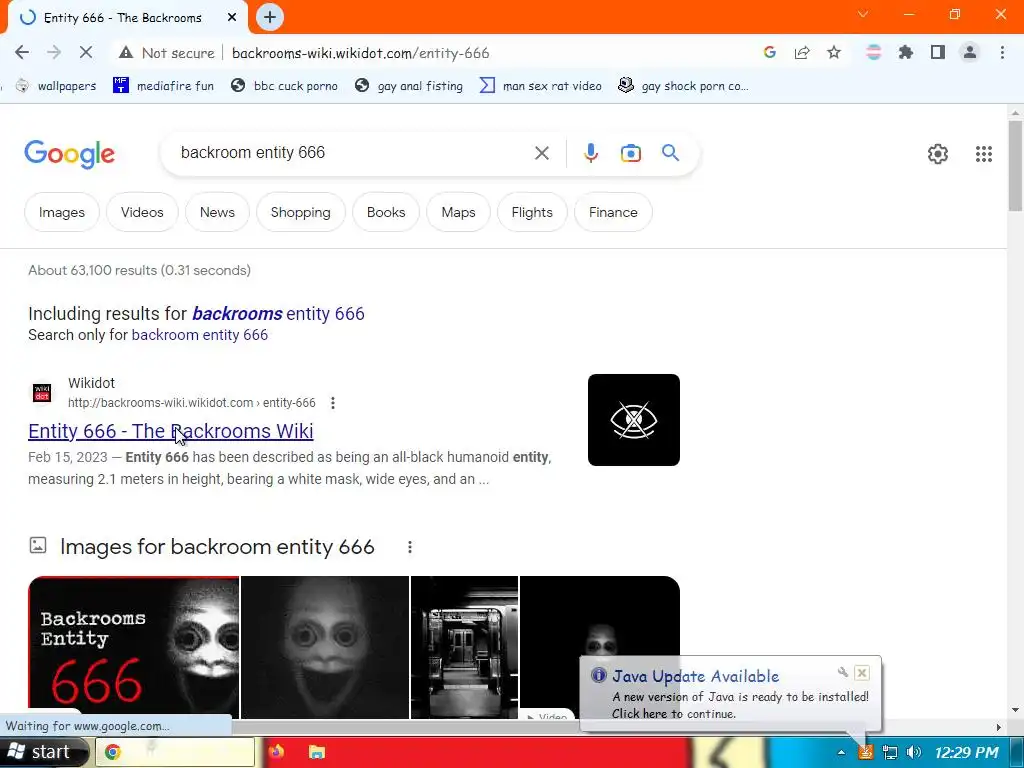Open the Chrome three-dot menu
Image resolution: width=1024 pixels, height=768 pixels.
pos(1002,53)
